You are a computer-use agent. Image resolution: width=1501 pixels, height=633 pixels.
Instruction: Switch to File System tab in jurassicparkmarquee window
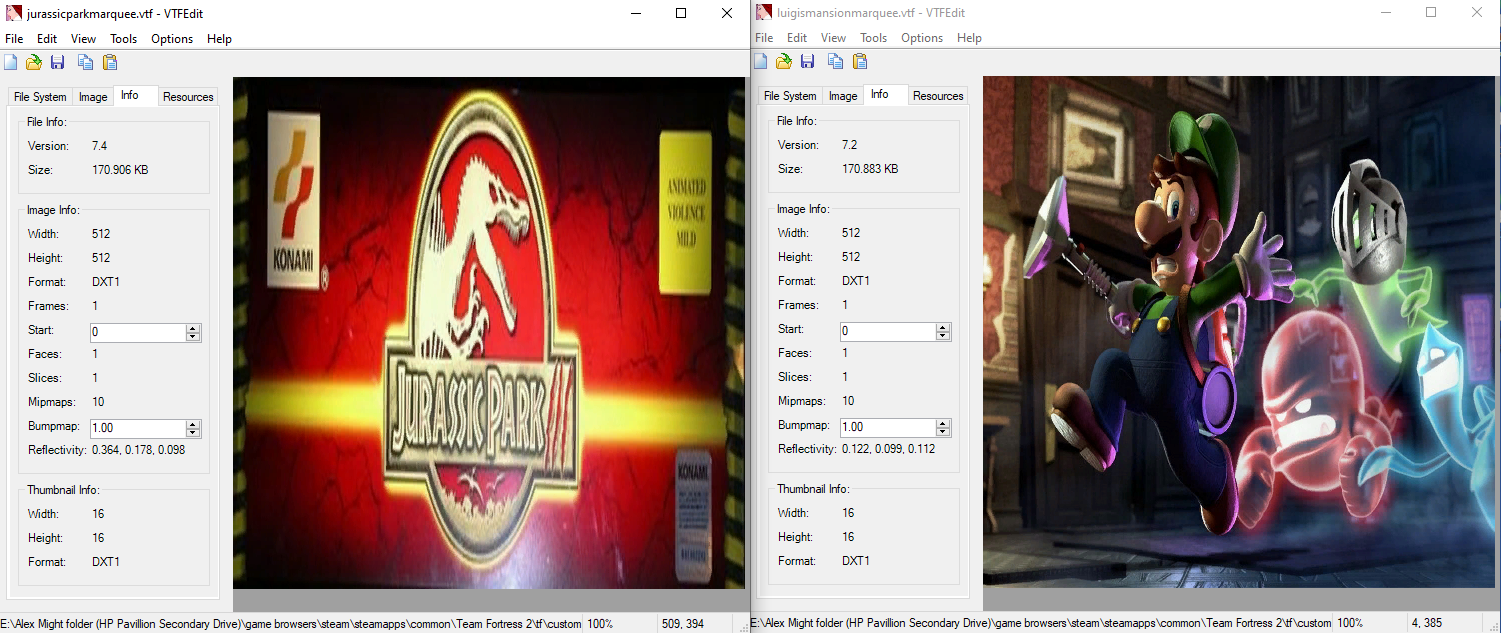pos(40,97)
